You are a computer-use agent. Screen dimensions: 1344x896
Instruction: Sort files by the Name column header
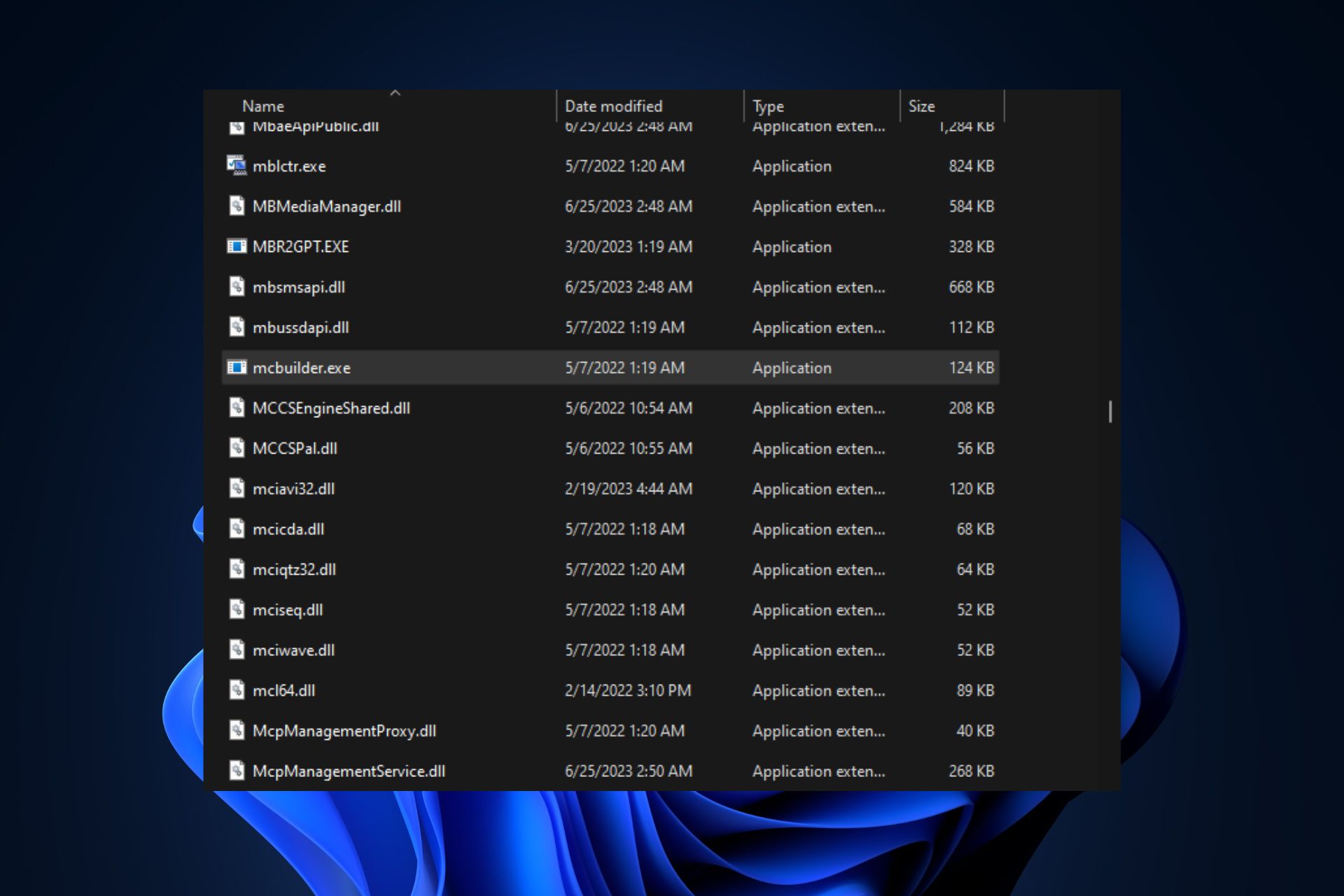[263, 106]
